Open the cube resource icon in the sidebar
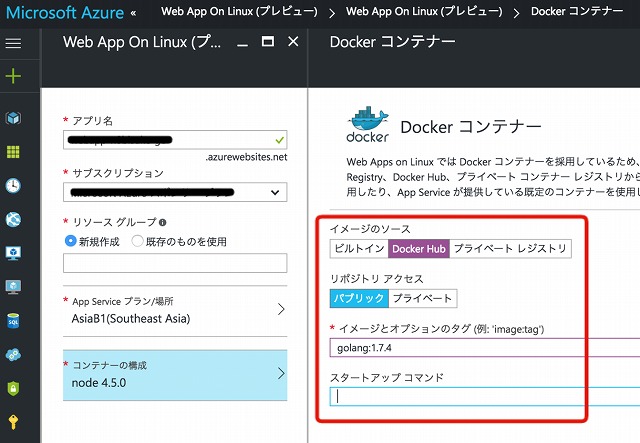The image size is (640, 443). pos(13,118)
